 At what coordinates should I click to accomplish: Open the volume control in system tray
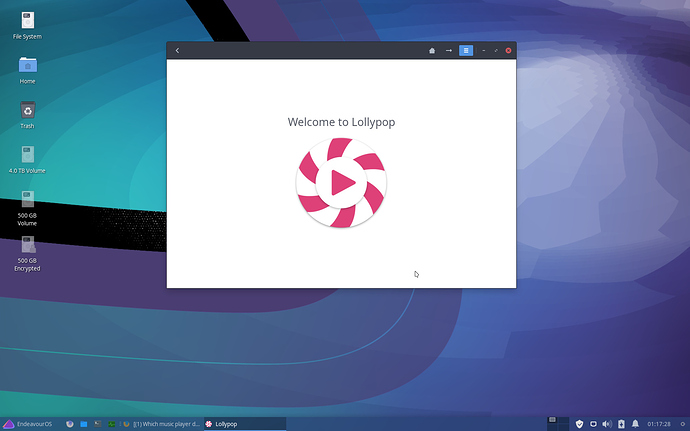click(607, 424)
